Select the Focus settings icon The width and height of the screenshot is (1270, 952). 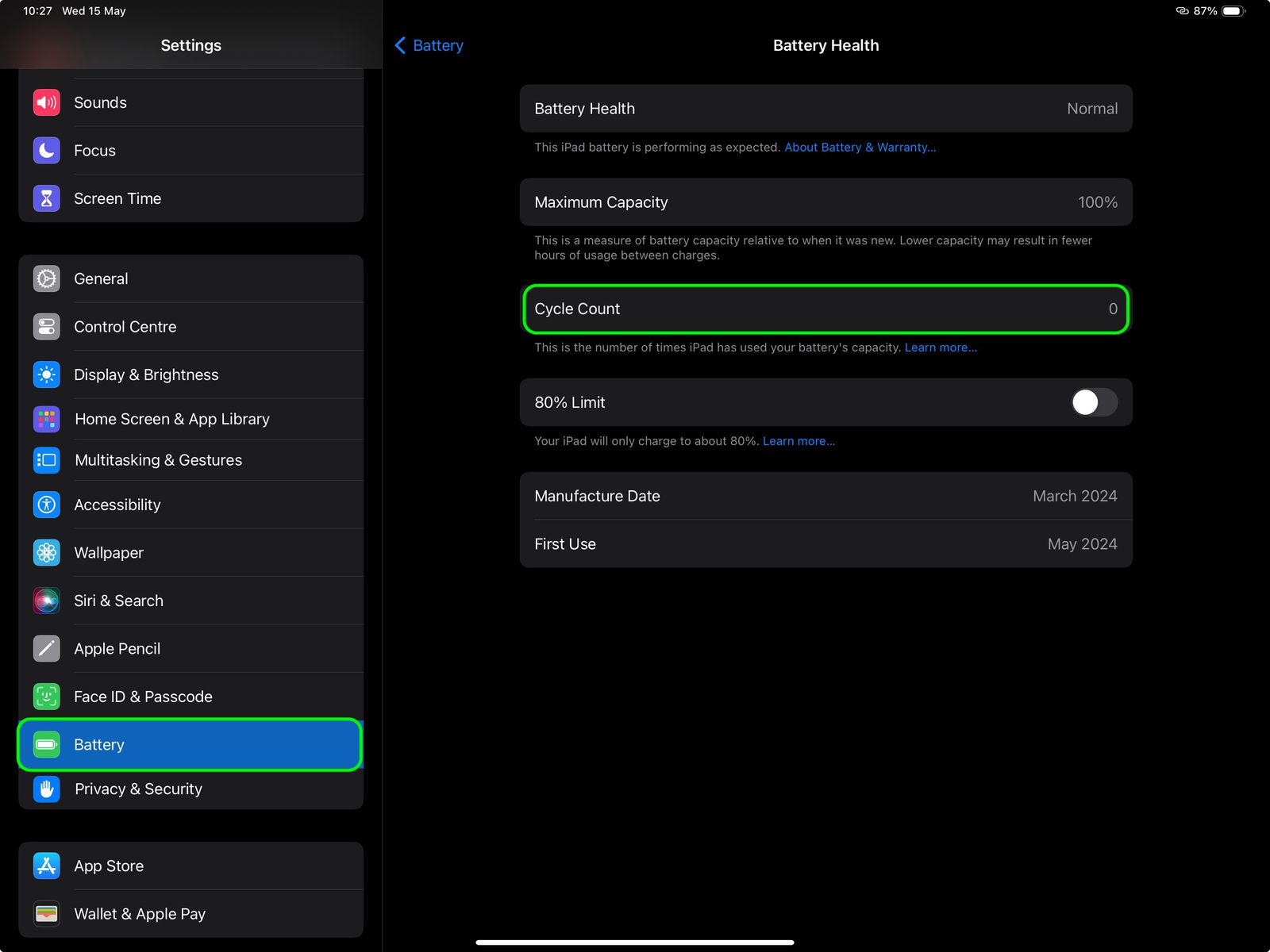pyautogui.click(x=46, y=150)
